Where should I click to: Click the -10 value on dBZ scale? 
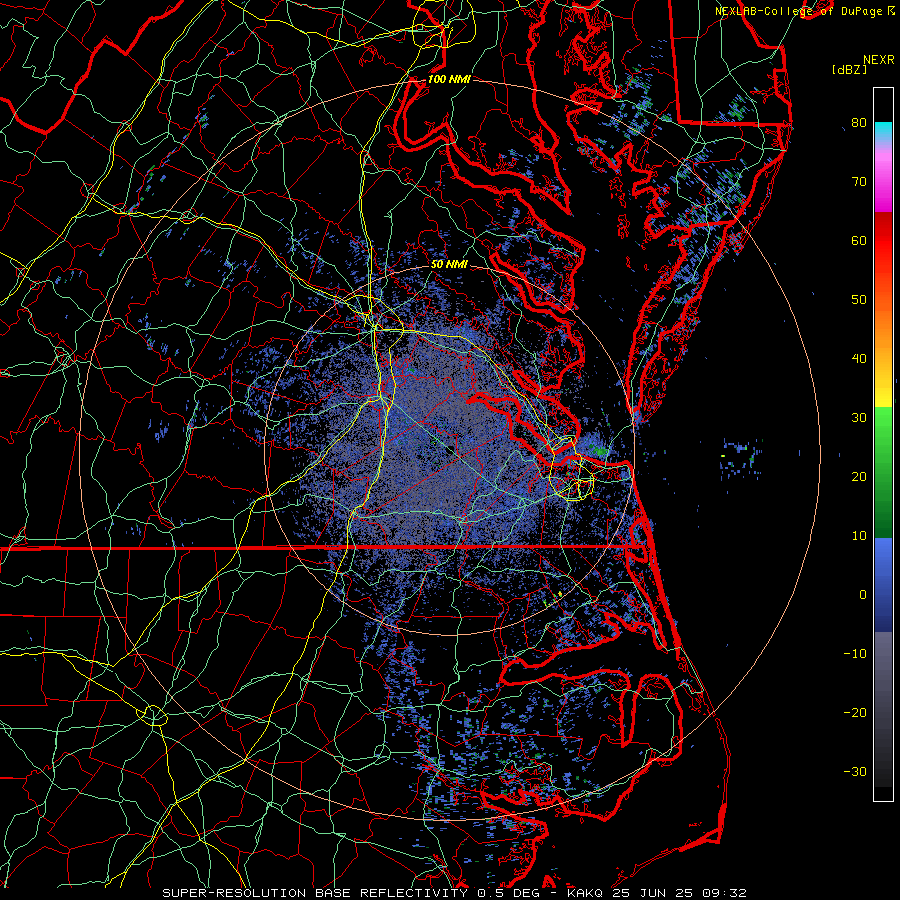point(855,654)
